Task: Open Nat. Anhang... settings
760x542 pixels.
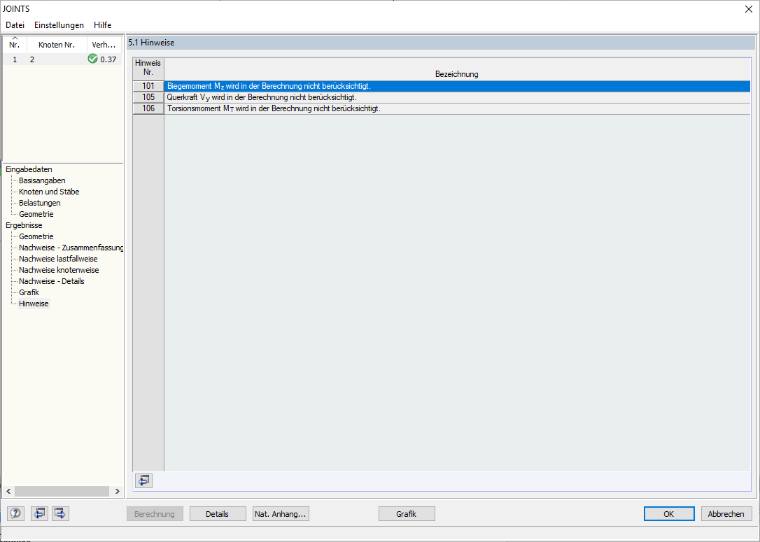Action: coord(280,514)
